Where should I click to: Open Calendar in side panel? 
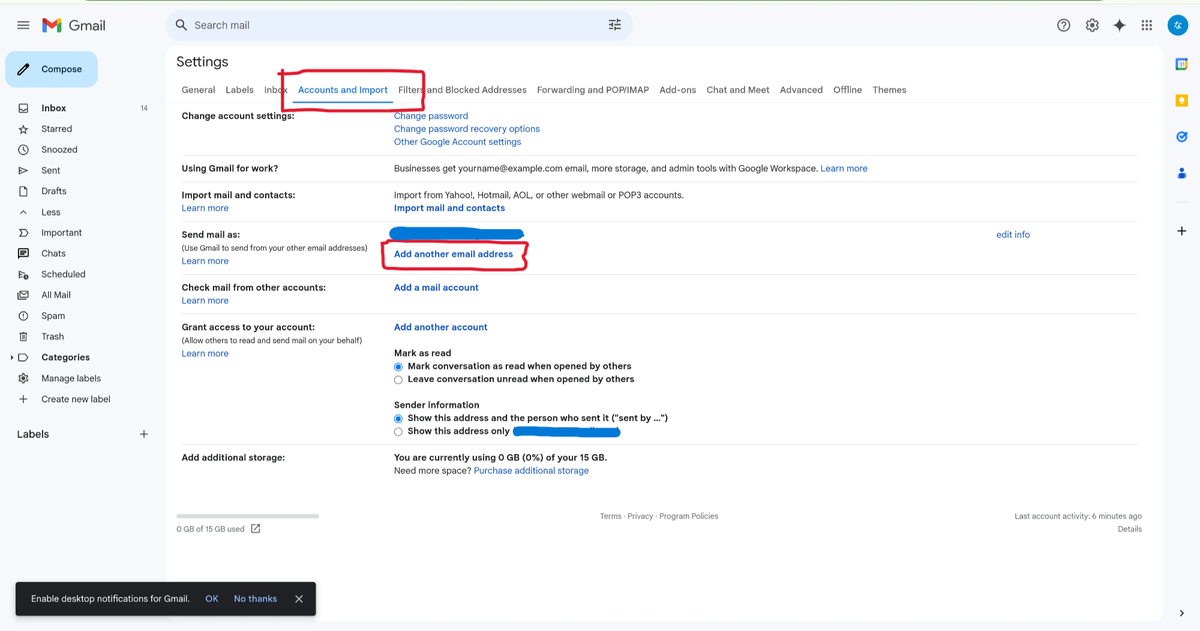coord(1182,64)
